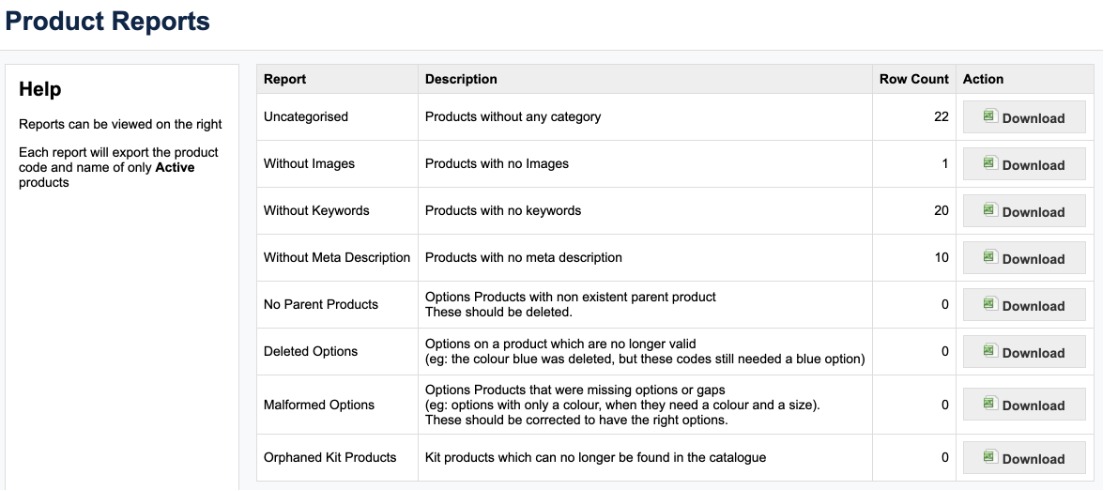
Task: Click spreadsheet icon for No Parent Products
Action: (992, 304)
